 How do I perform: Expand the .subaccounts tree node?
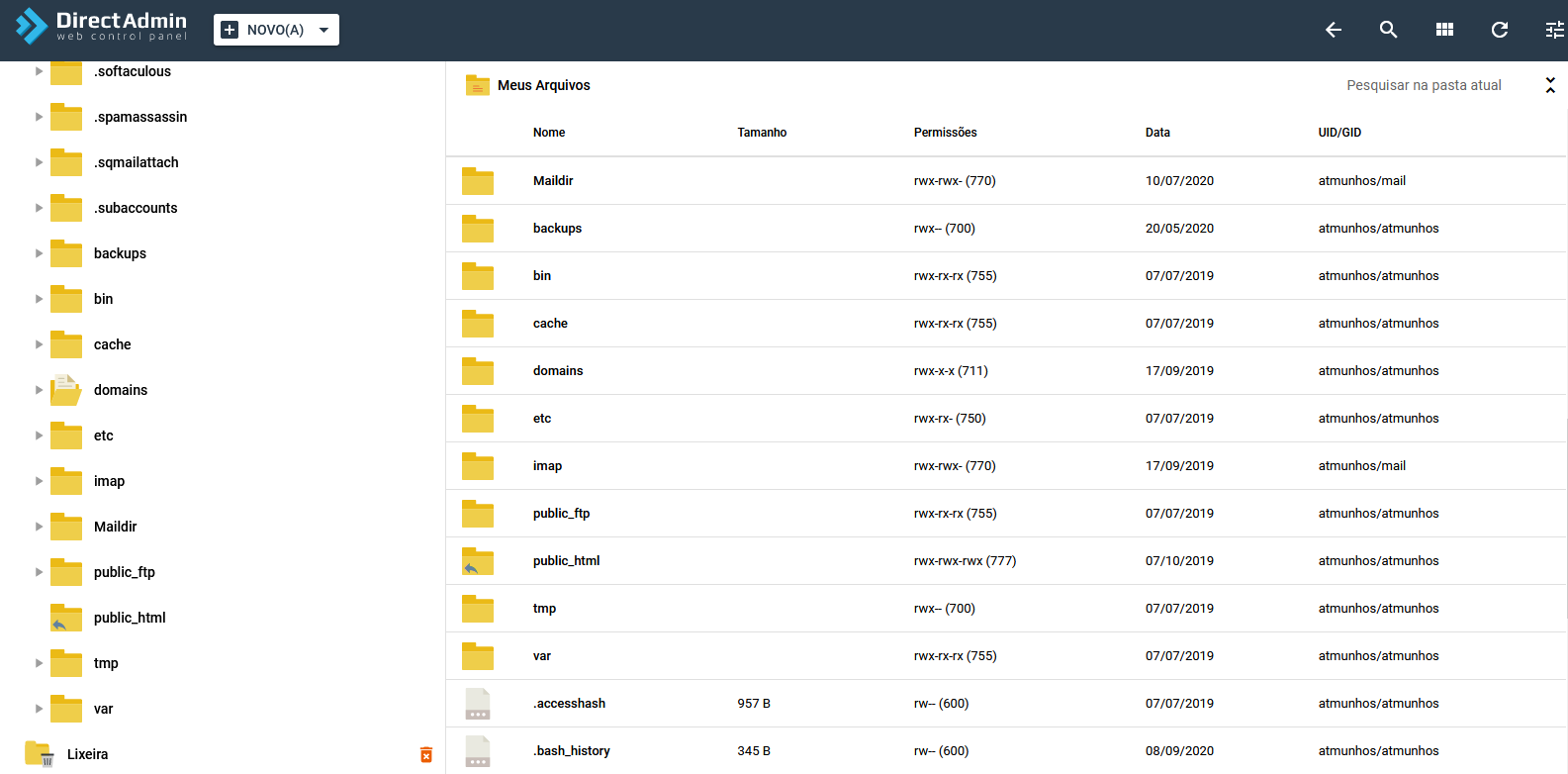tap(39, 208)
